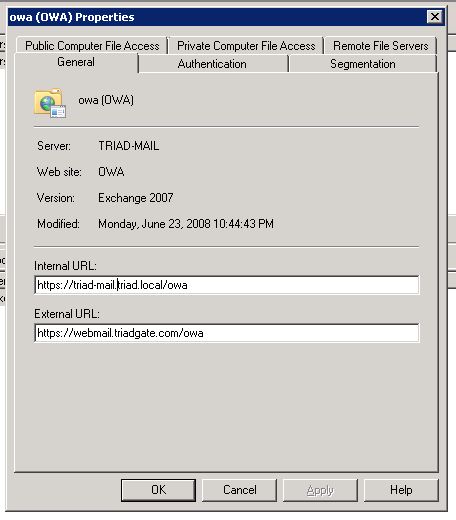Click the Web site: field label

59,172
